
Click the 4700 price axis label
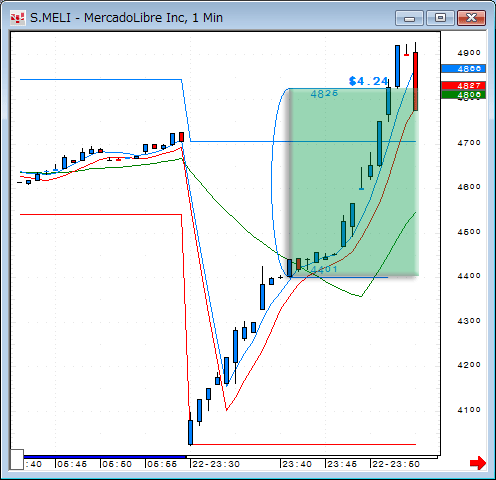coord(469,143)
